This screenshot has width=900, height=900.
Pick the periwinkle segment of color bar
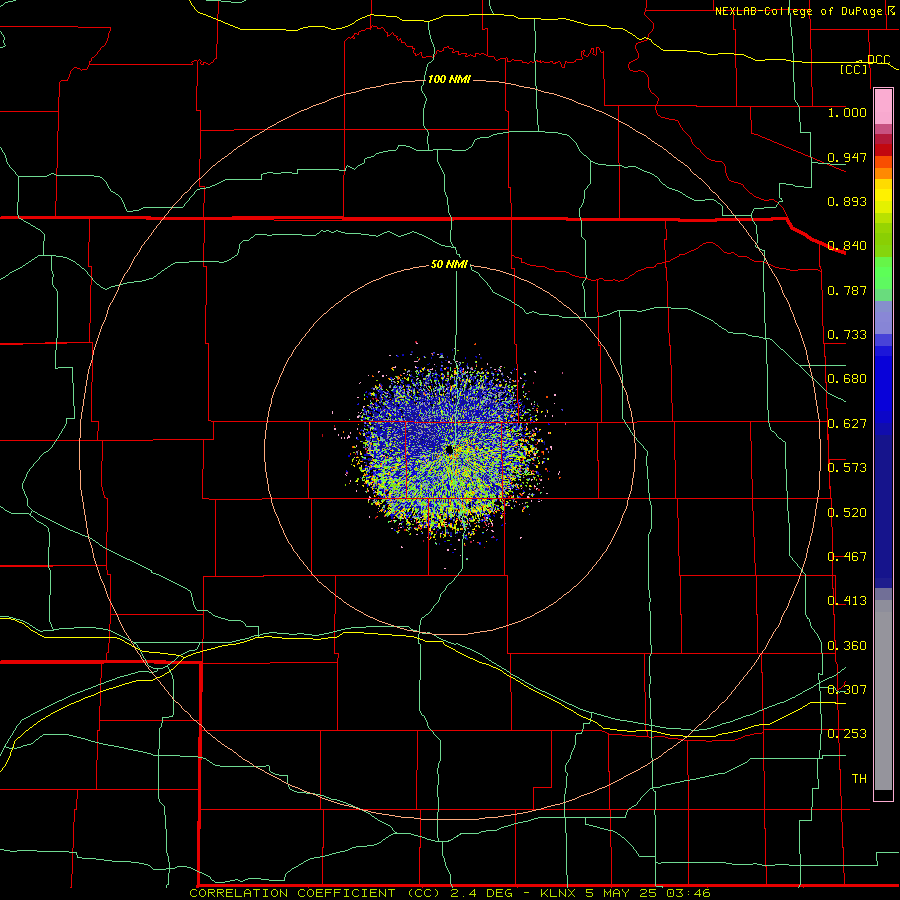pyautogui.click(x=883, y=317)
